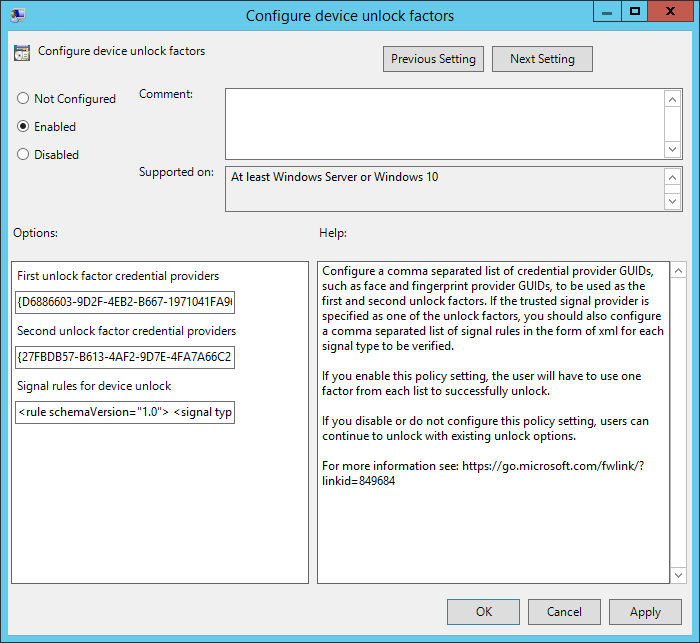The image size is (700, 643).
Task: Maximize the dialog window
Action: 634,12
